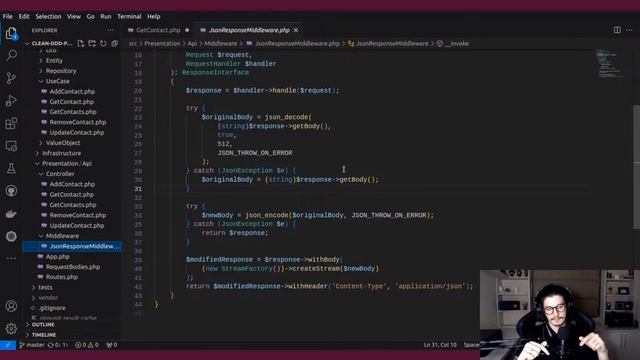Open RemoveContact.php under UseCase

coord(78,122)
